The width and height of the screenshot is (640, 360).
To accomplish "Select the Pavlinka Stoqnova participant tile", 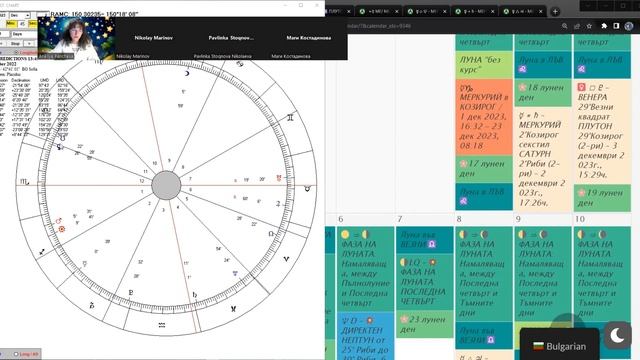I will (231, 38).
